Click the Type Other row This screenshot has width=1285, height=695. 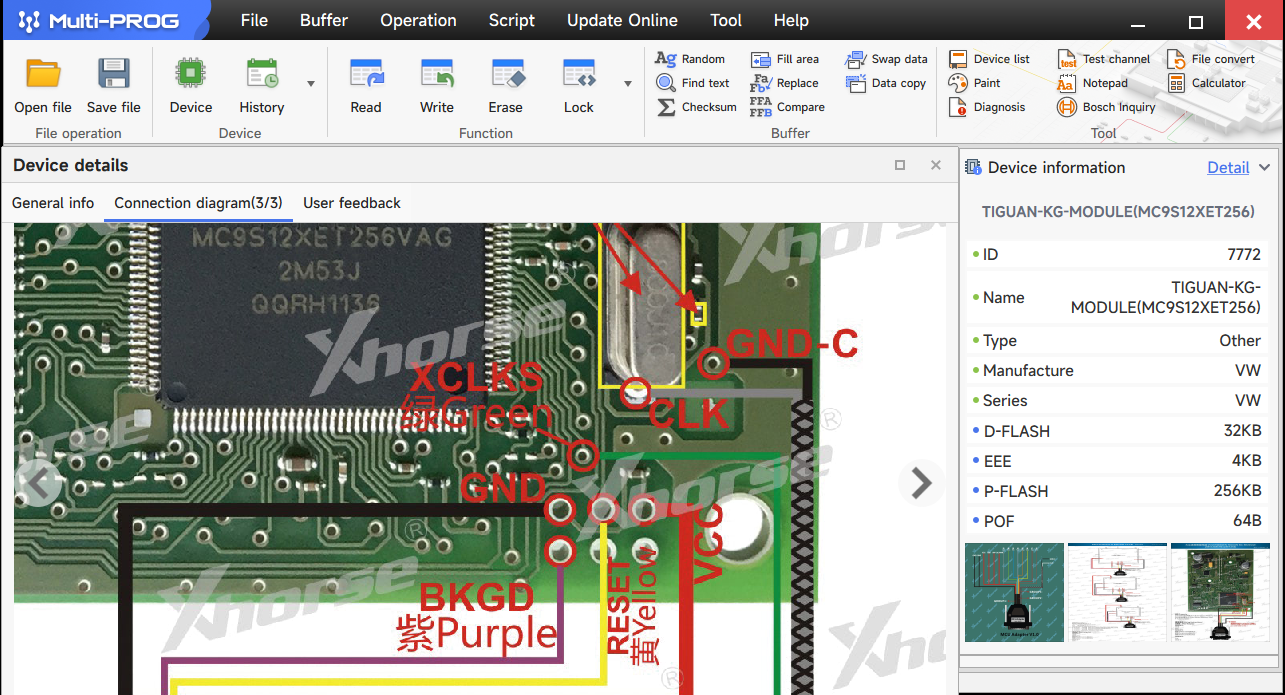1116,340
